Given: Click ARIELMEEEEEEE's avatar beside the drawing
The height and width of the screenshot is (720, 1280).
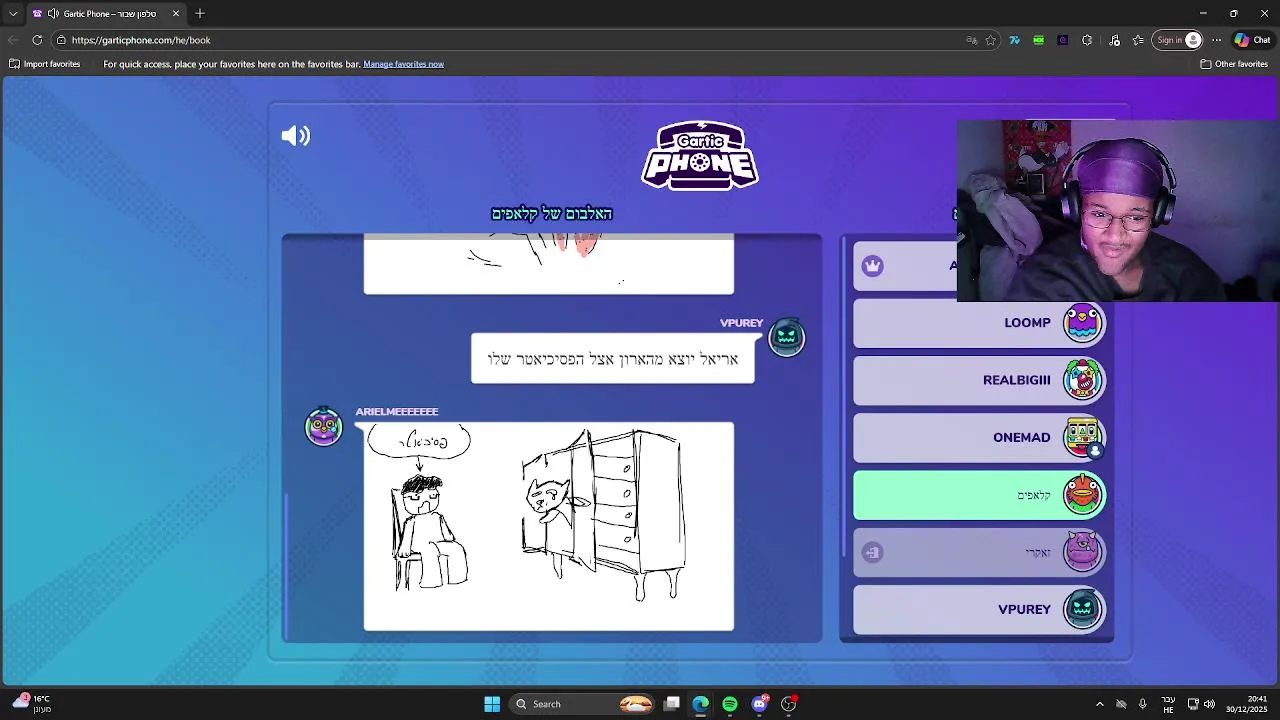Looking at the screenshot, I should 323,426.
